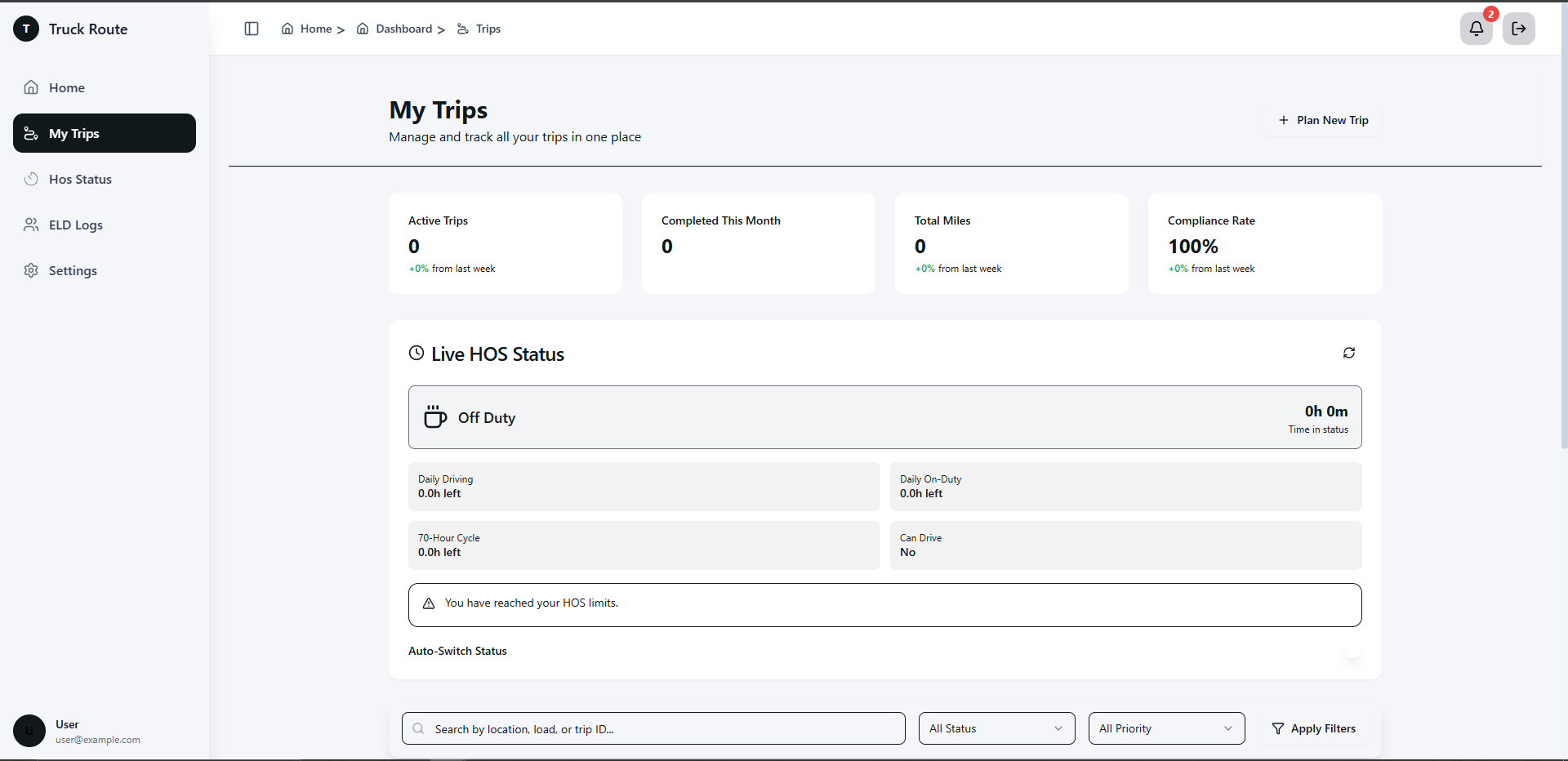The height and width of the screenshot is (761, 1568).
Task: Click the Hos Status gauge icon
Action: click(x=31, y=179)
